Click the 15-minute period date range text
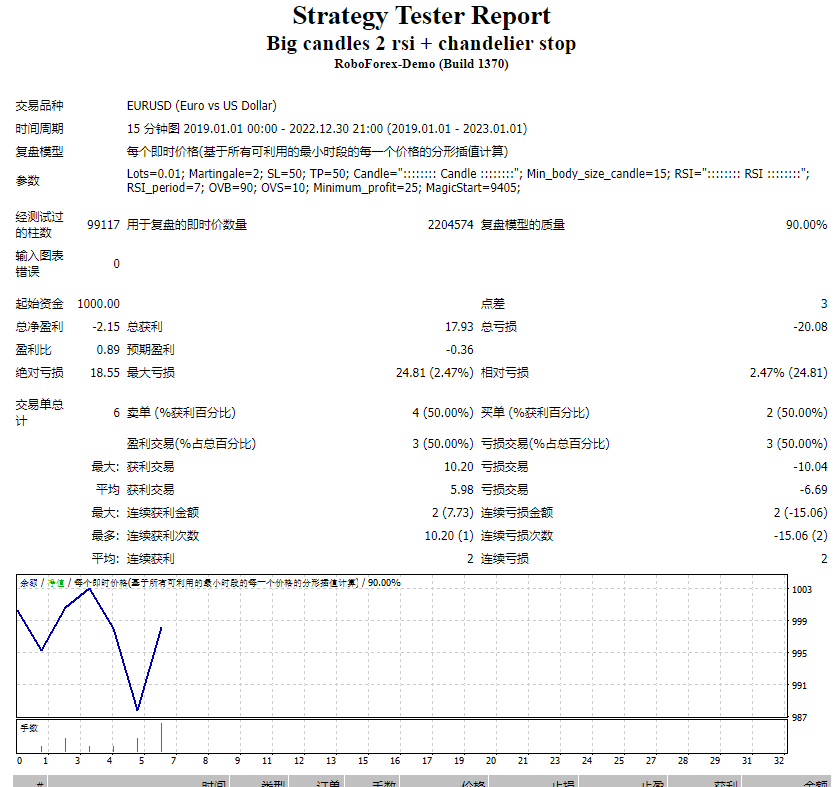 pyautogui.click(x=327, y=129)
